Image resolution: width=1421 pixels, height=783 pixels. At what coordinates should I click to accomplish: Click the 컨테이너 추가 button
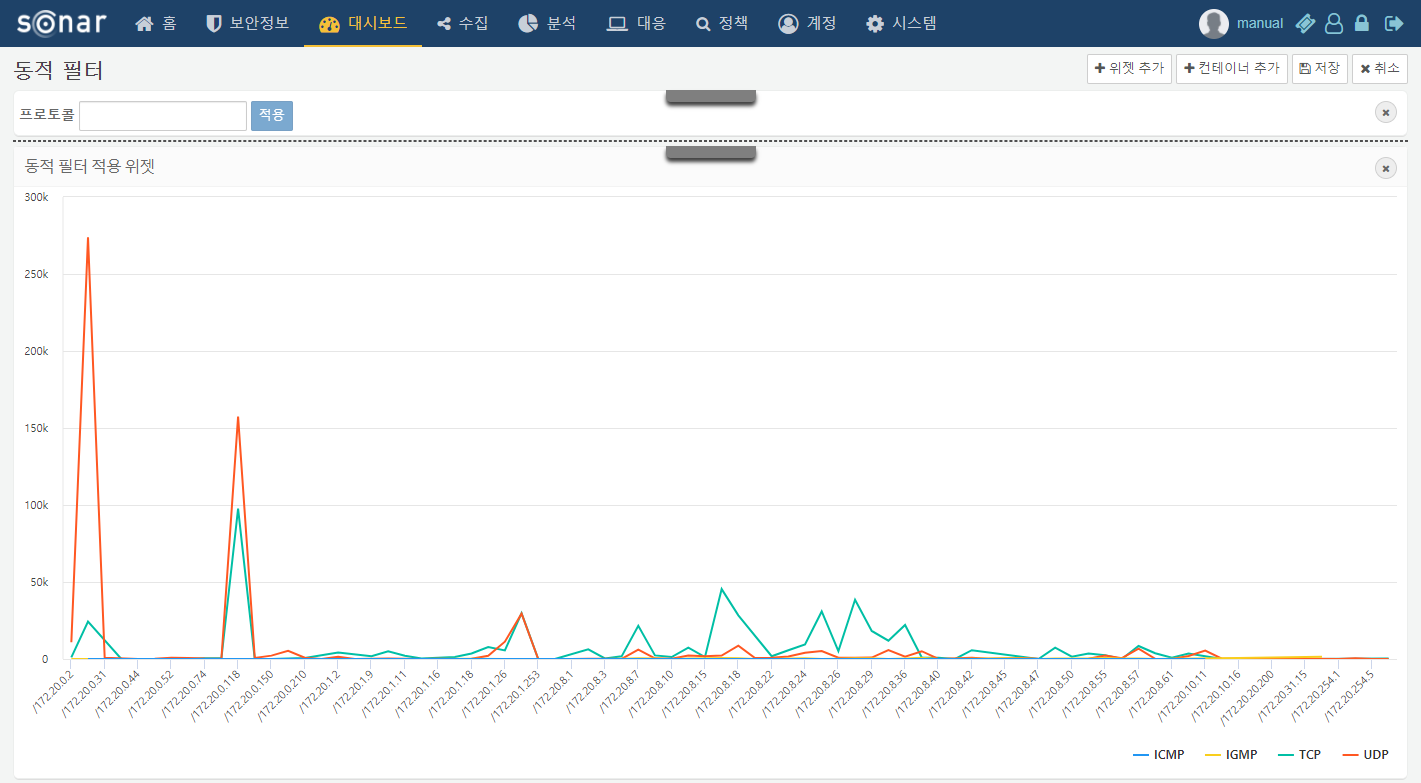(x=1232, y=69)
